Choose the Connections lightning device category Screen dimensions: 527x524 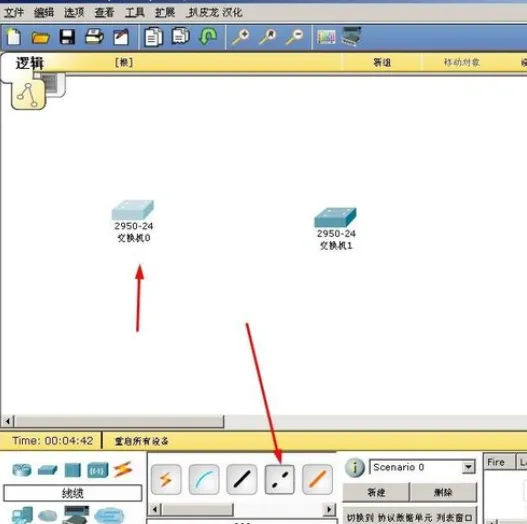tap(123, 469)
